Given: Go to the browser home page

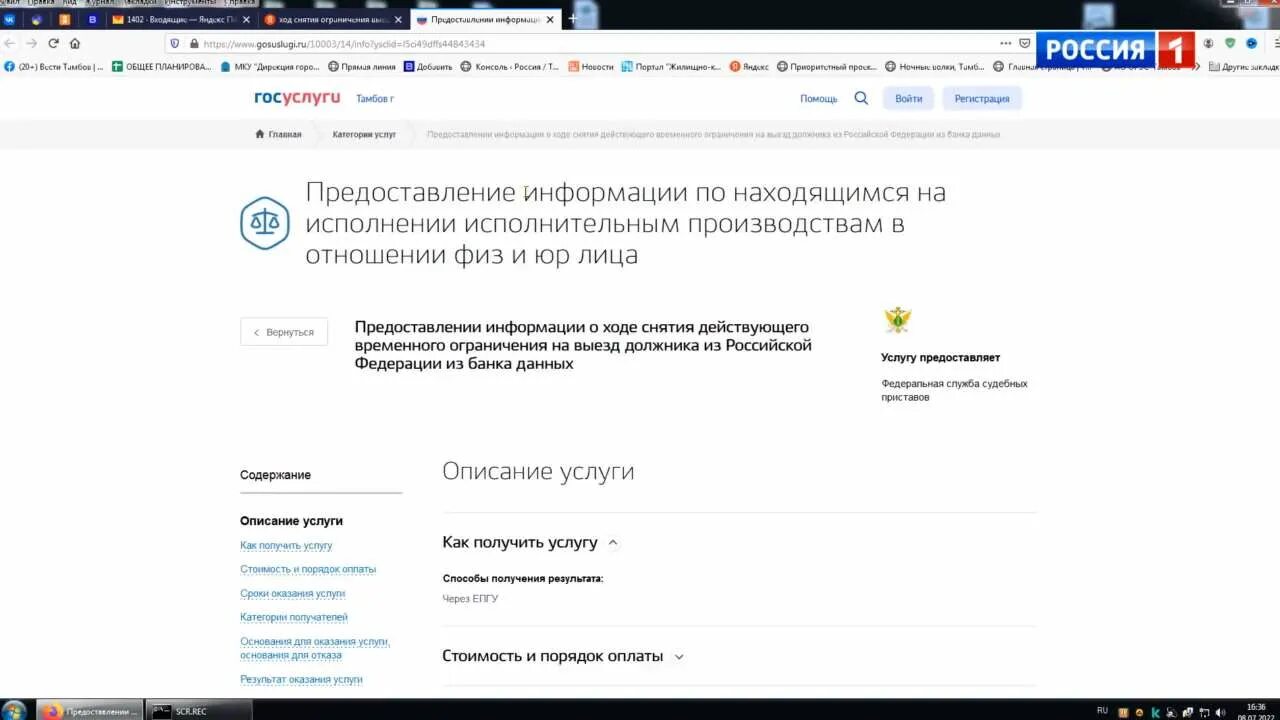Looking at the screenshot, I should click(75, 43).
